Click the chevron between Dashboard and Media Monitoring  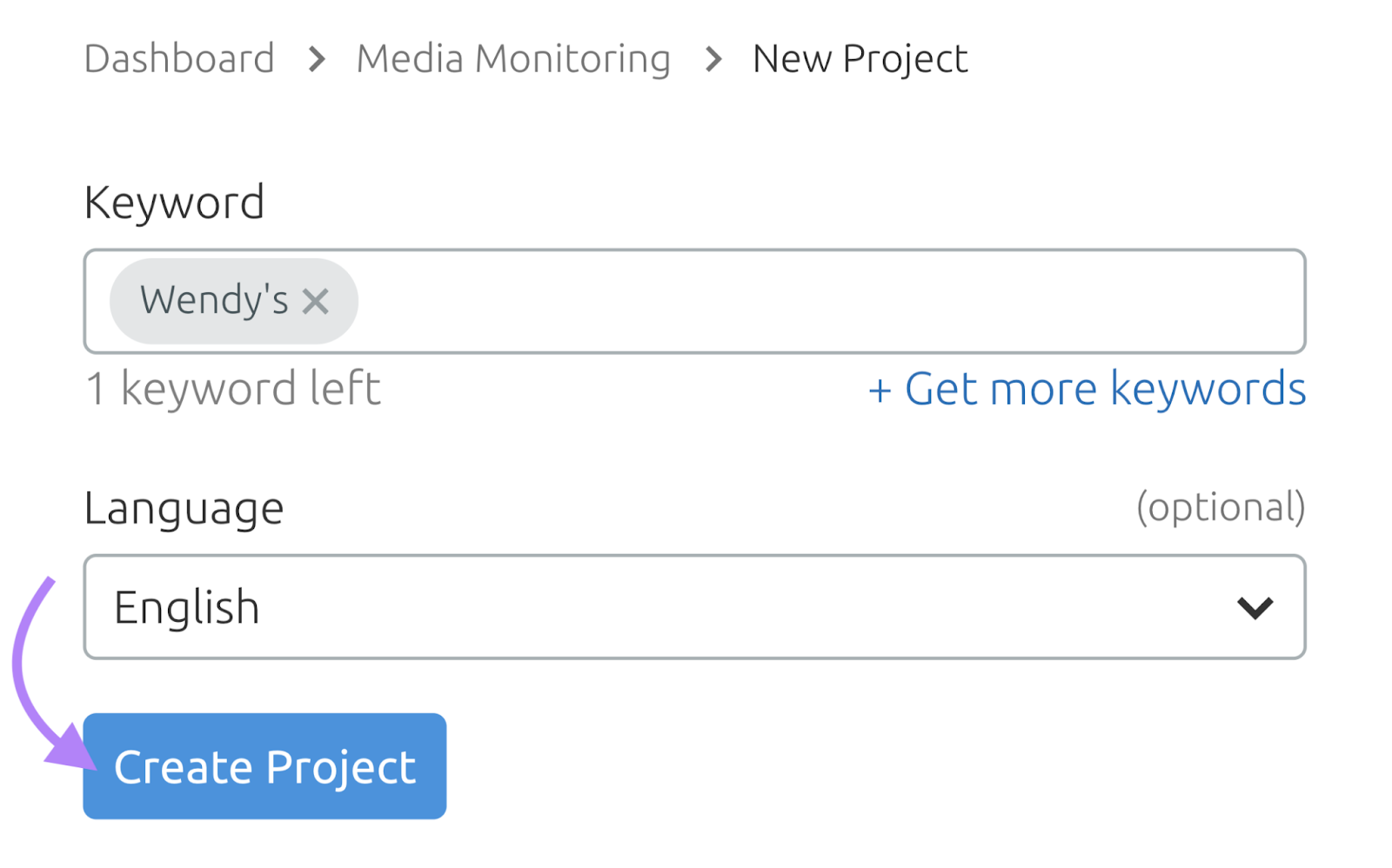click(315, 59)
